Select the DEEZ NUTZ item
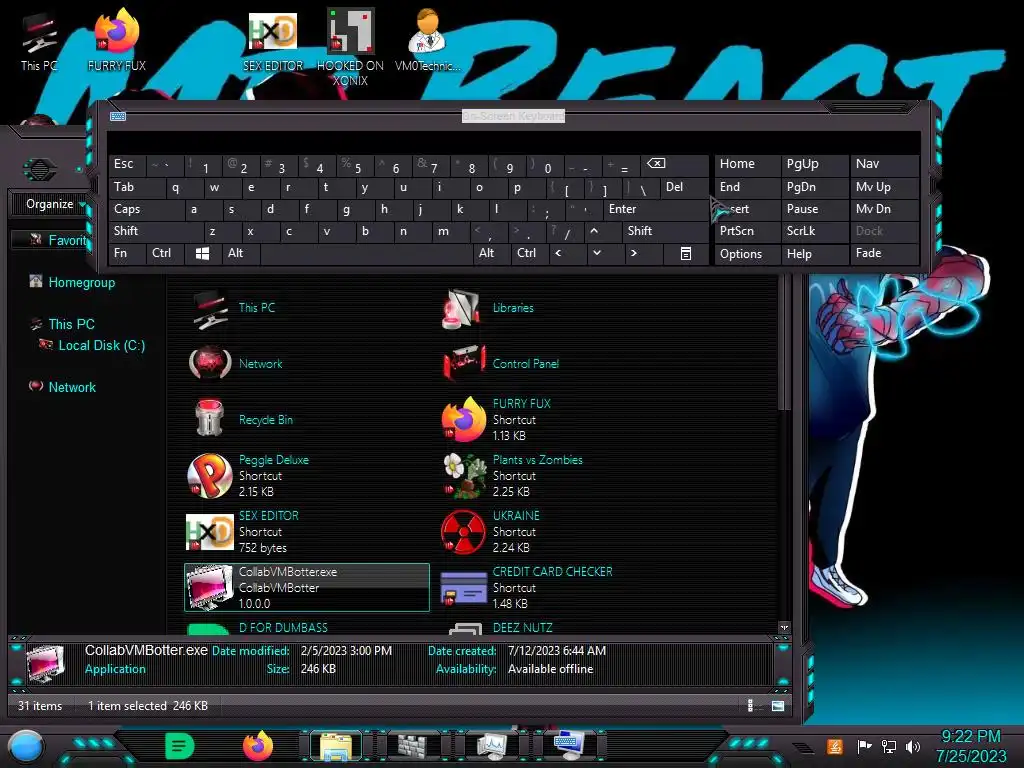This screenshot has width=1024, height=768. pos(502,628)
